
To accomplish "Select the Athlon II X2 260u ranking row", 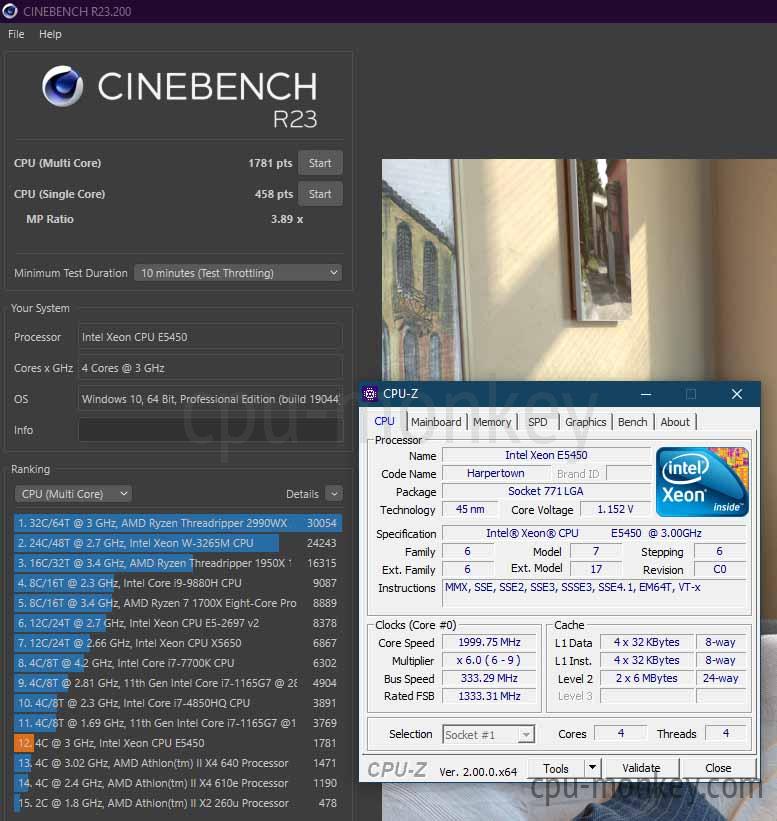I will tap(178, 803).
